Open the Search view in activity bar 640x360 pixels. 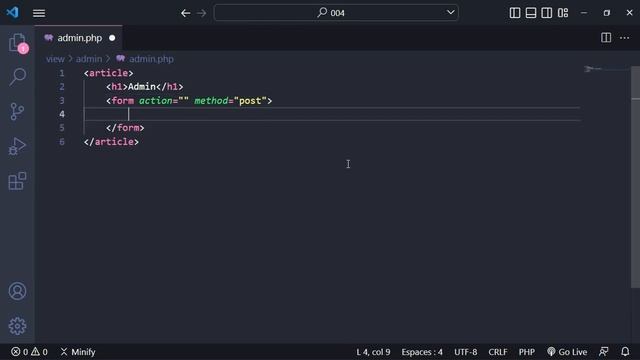coord(17,77)
